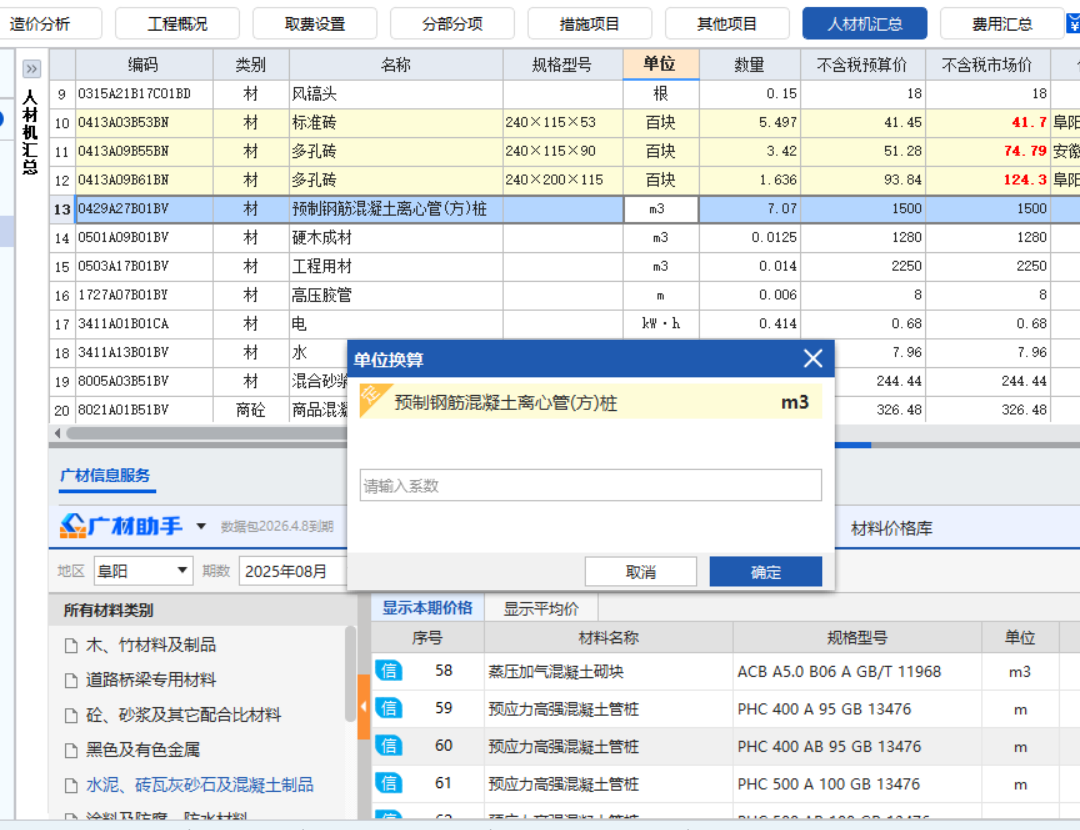Open the 期数 2025年08月 period field
This screenshot has height=830, width=1080.
(293, 571)
